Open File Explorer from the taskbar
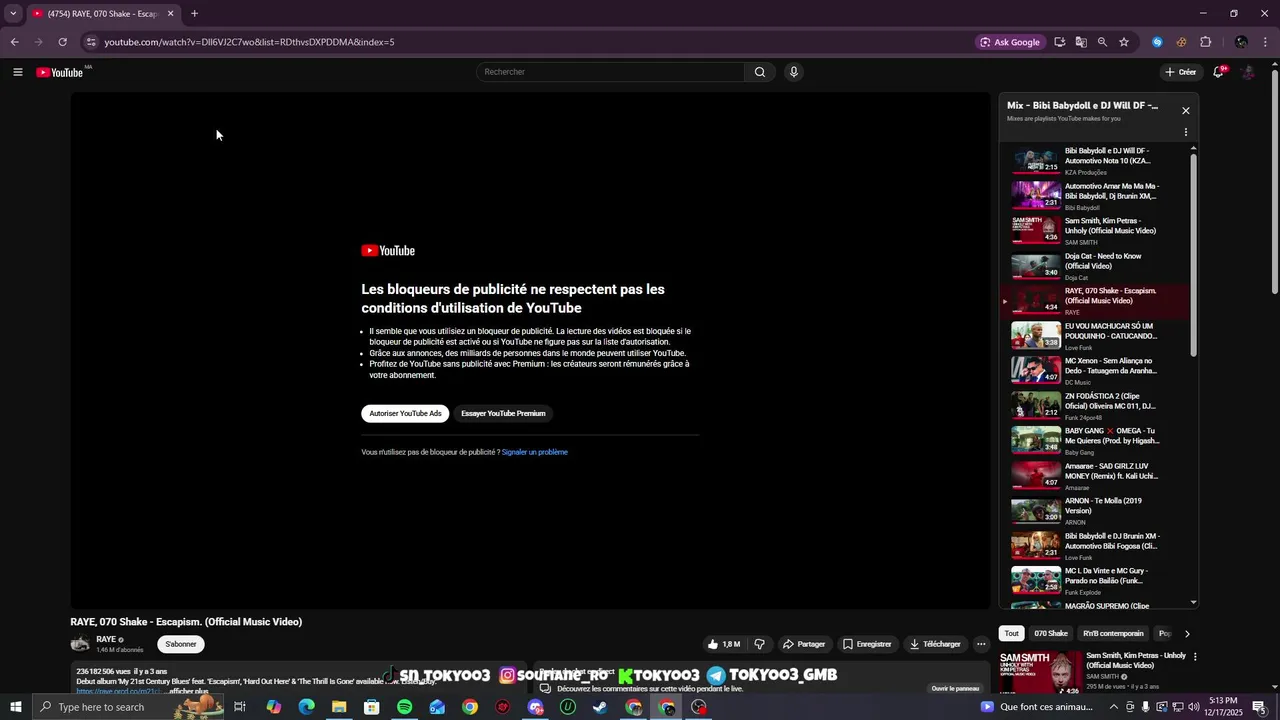 click(339, 707)
